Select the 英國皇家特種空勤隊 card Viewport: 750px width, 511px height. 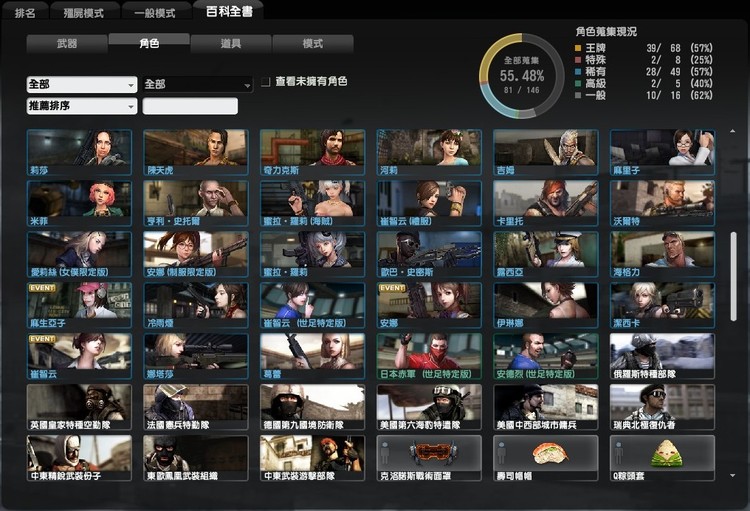click(79, 407)
